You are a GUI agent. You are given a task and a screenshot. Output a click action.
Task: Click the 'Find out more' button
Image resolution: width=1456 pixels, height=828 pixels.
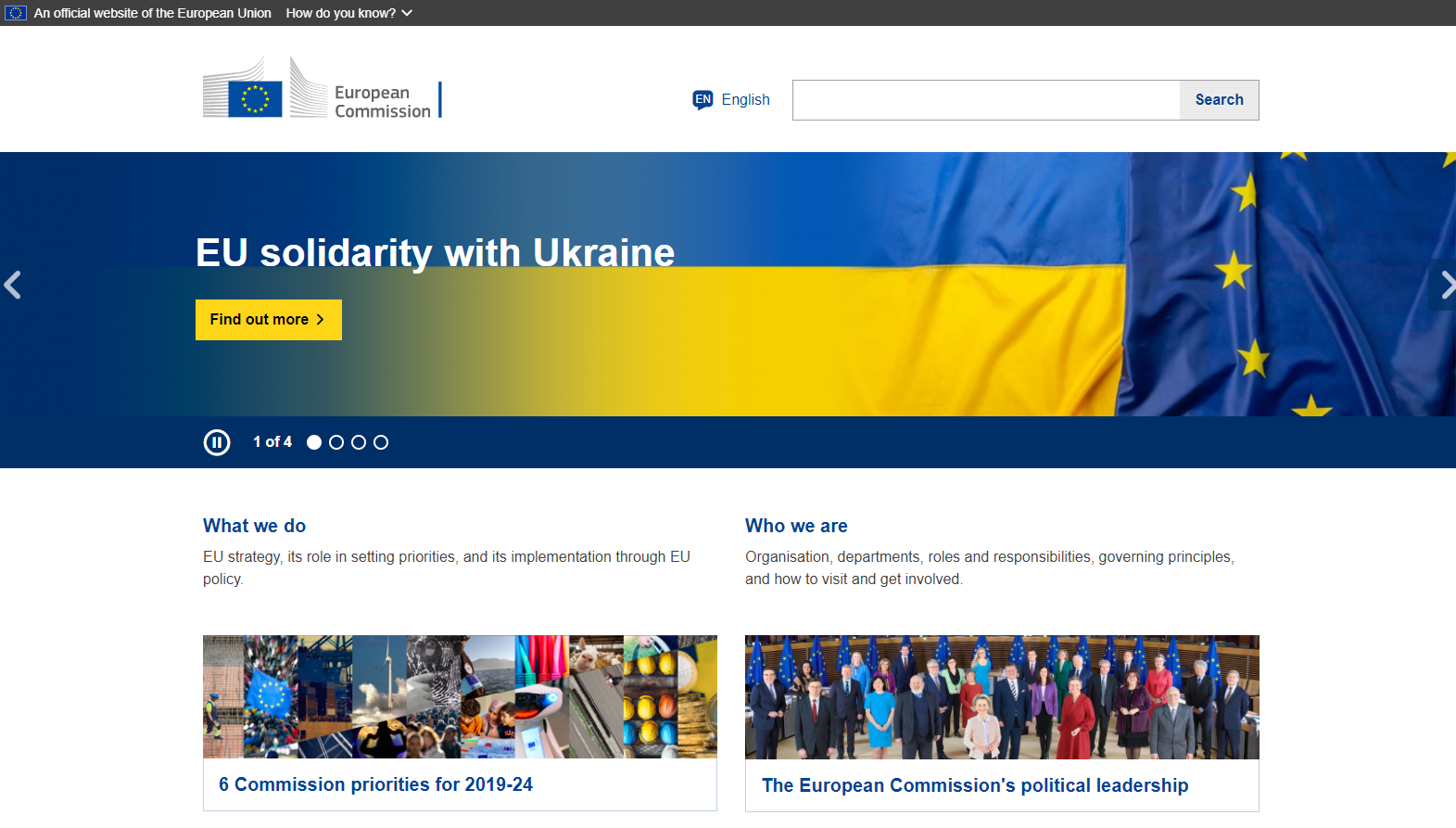[x=269, y=320]
